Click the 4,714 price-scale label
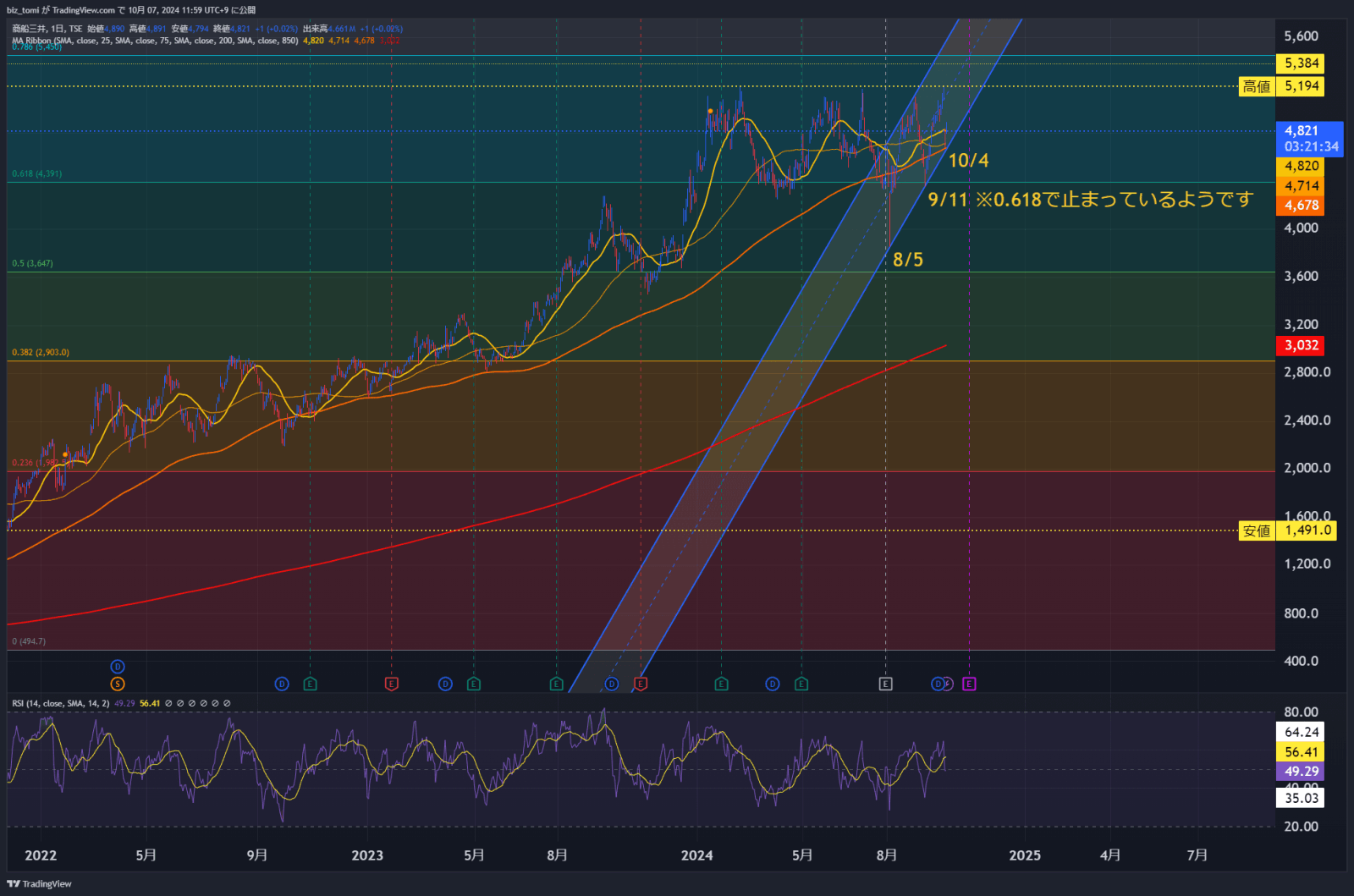 click(1301, 186)
